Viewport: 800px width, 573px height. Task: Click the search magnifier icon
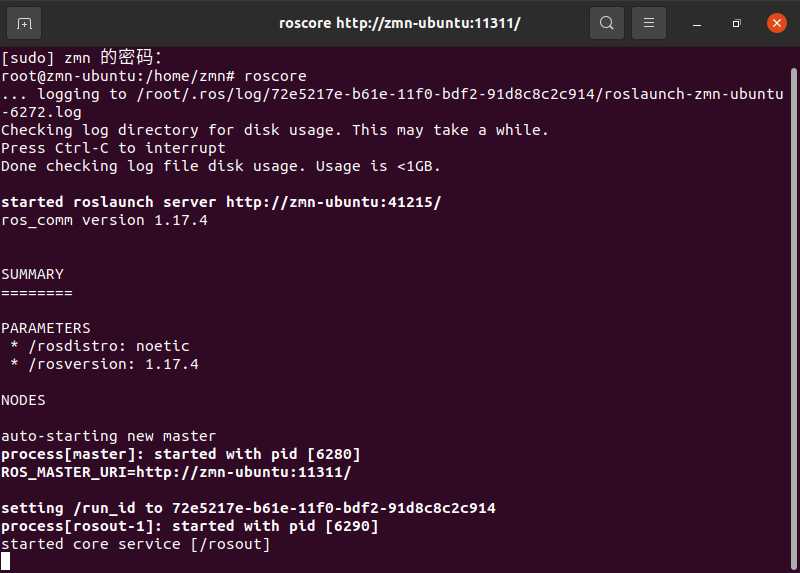606,23
